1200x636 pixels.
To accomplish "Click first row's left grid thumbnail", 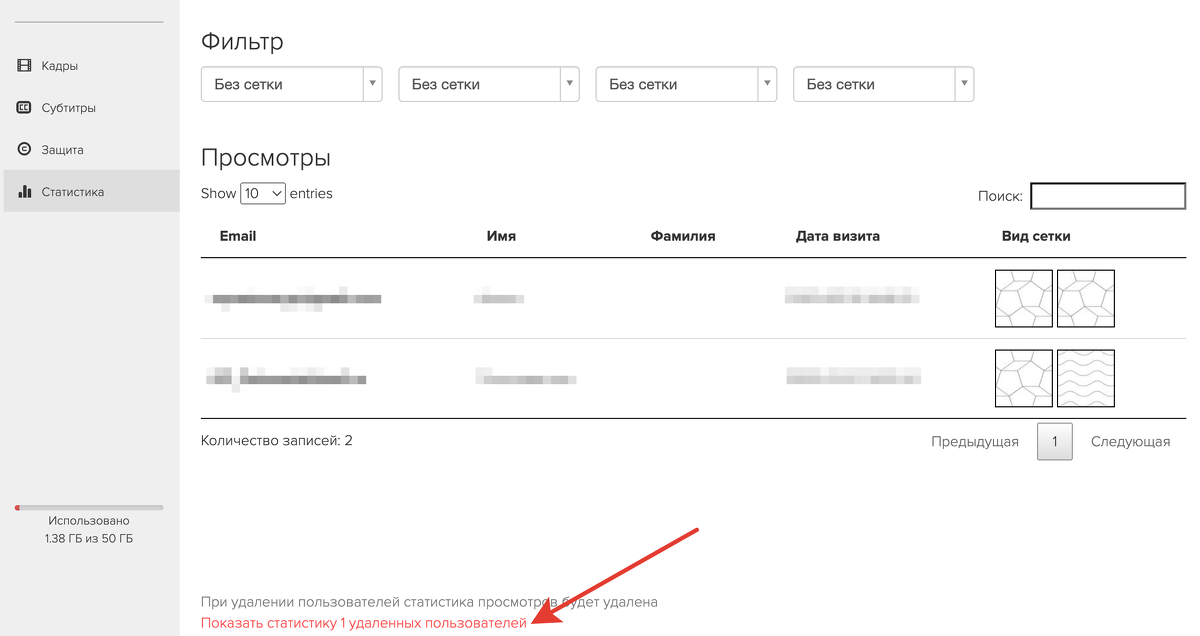I will 1024,298.
